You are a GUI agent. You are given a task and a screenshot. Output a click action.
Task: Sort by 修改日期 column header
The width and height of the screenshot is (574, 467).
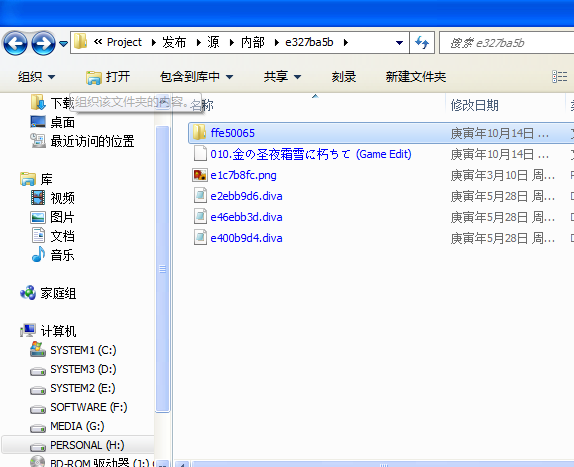coord(474,105)
